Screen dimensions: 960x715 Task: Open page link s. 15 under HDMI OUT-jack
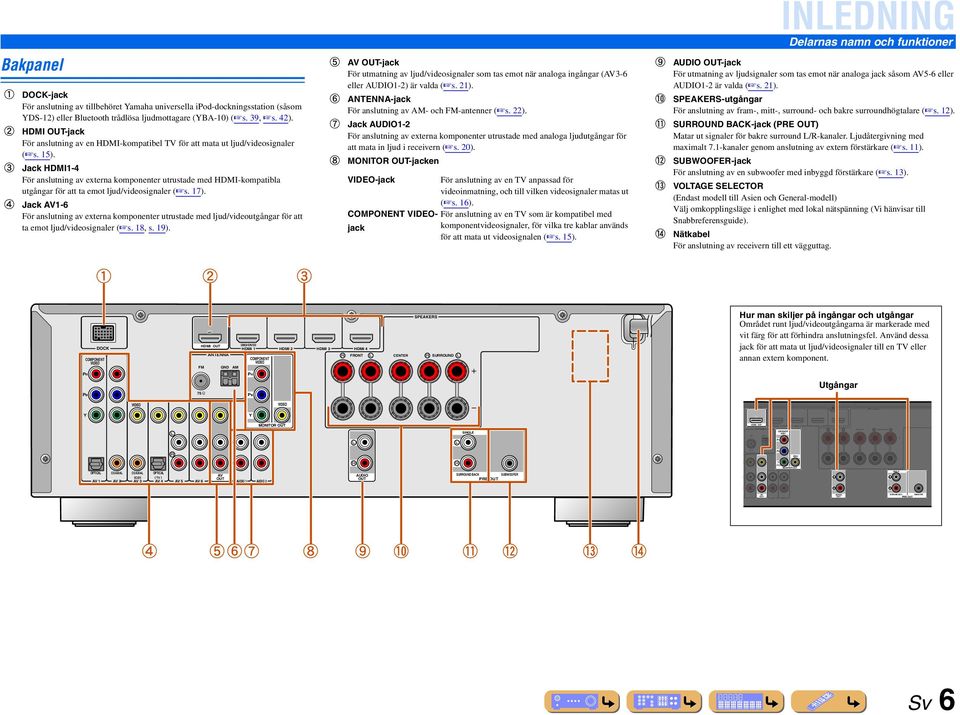[37, 154]
